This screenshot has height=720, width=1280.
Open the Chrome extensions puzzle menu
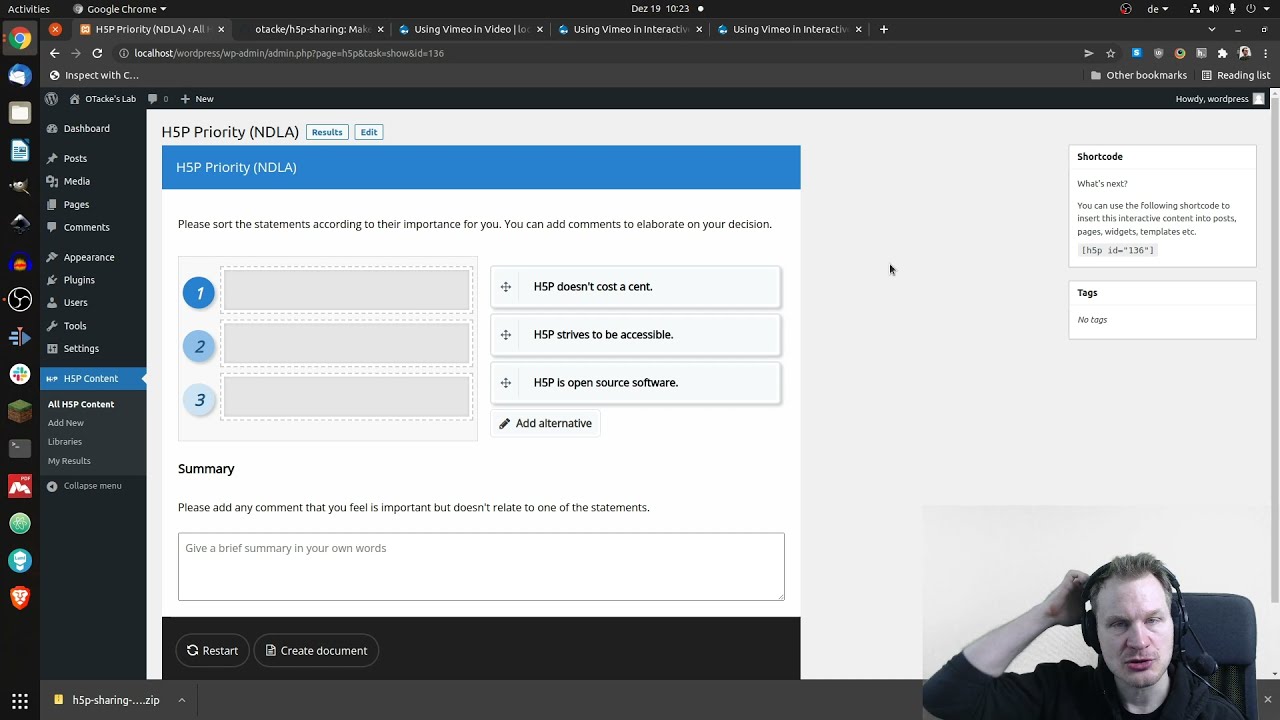[1222, 53]
